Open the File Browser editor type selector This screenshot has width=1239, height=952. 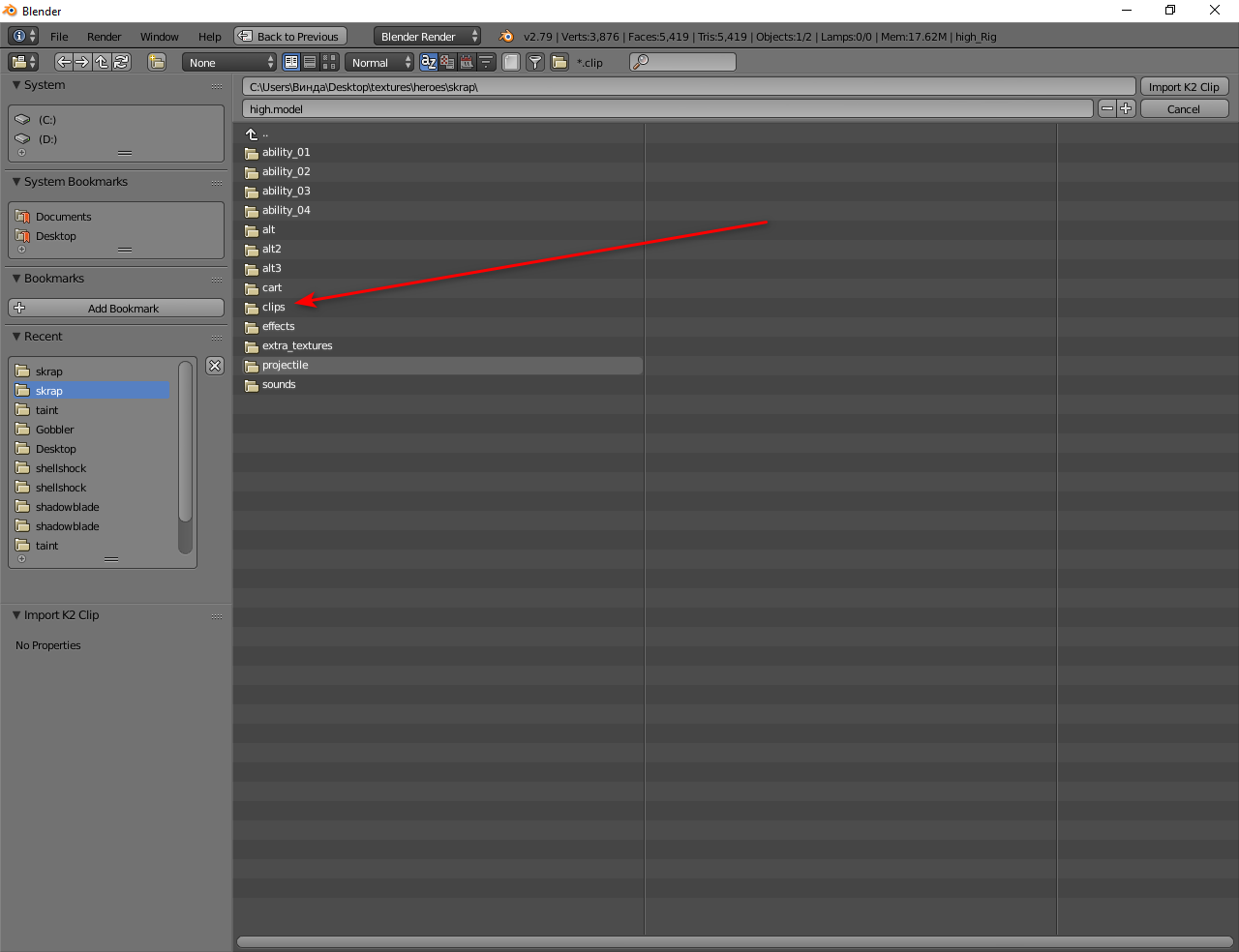click(x=23, y=62)
